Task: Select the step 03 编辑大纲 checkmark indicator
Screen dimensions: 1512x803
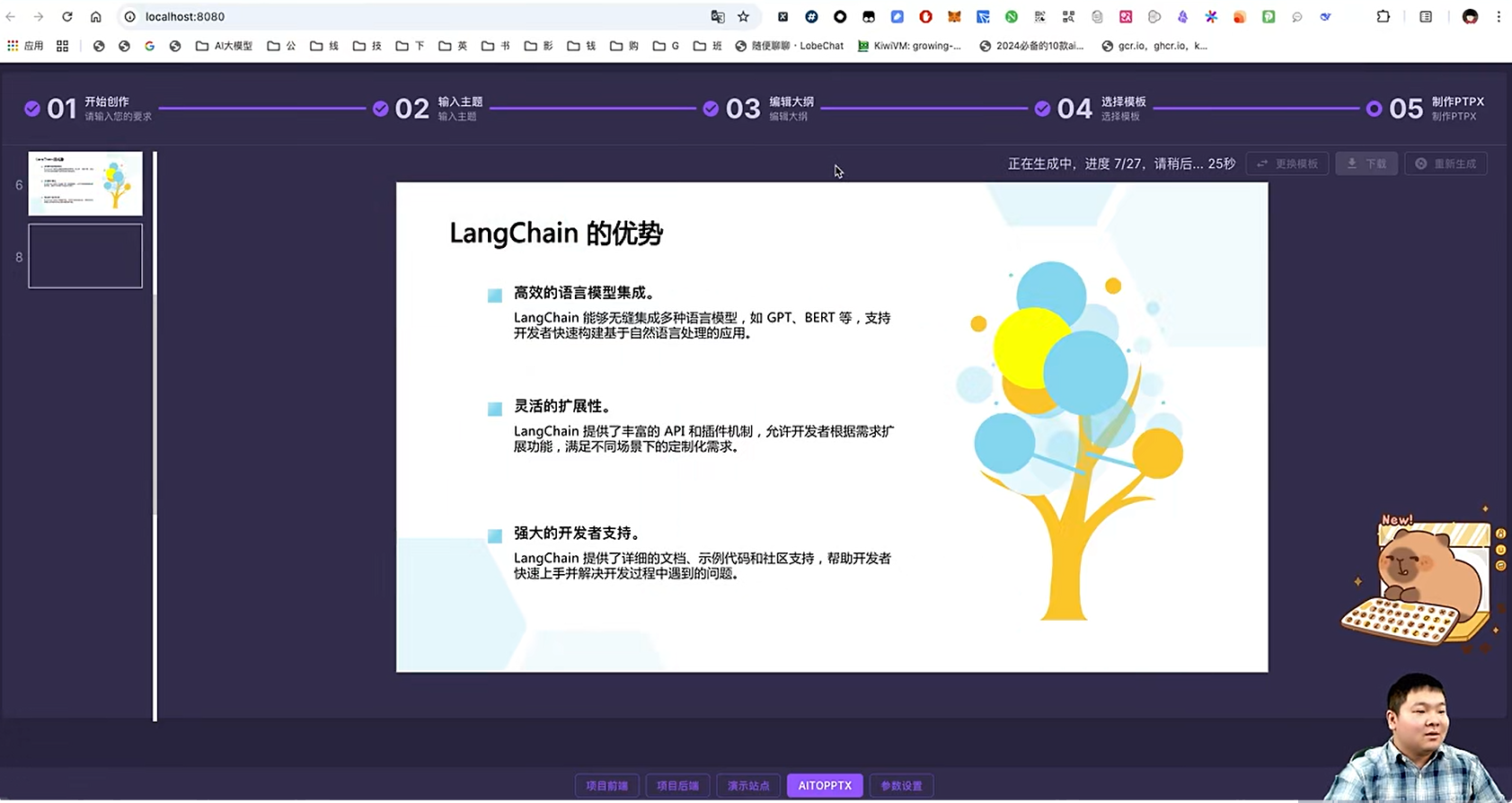Action: pyautogui.click(x=711, y=109)
